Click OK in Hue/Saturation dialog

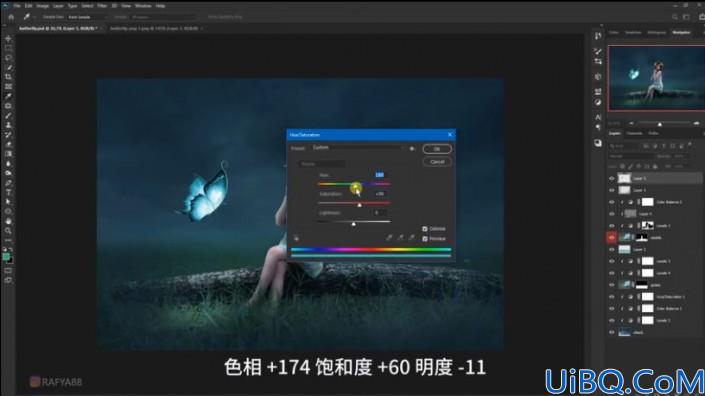click(x=437, y=149)
